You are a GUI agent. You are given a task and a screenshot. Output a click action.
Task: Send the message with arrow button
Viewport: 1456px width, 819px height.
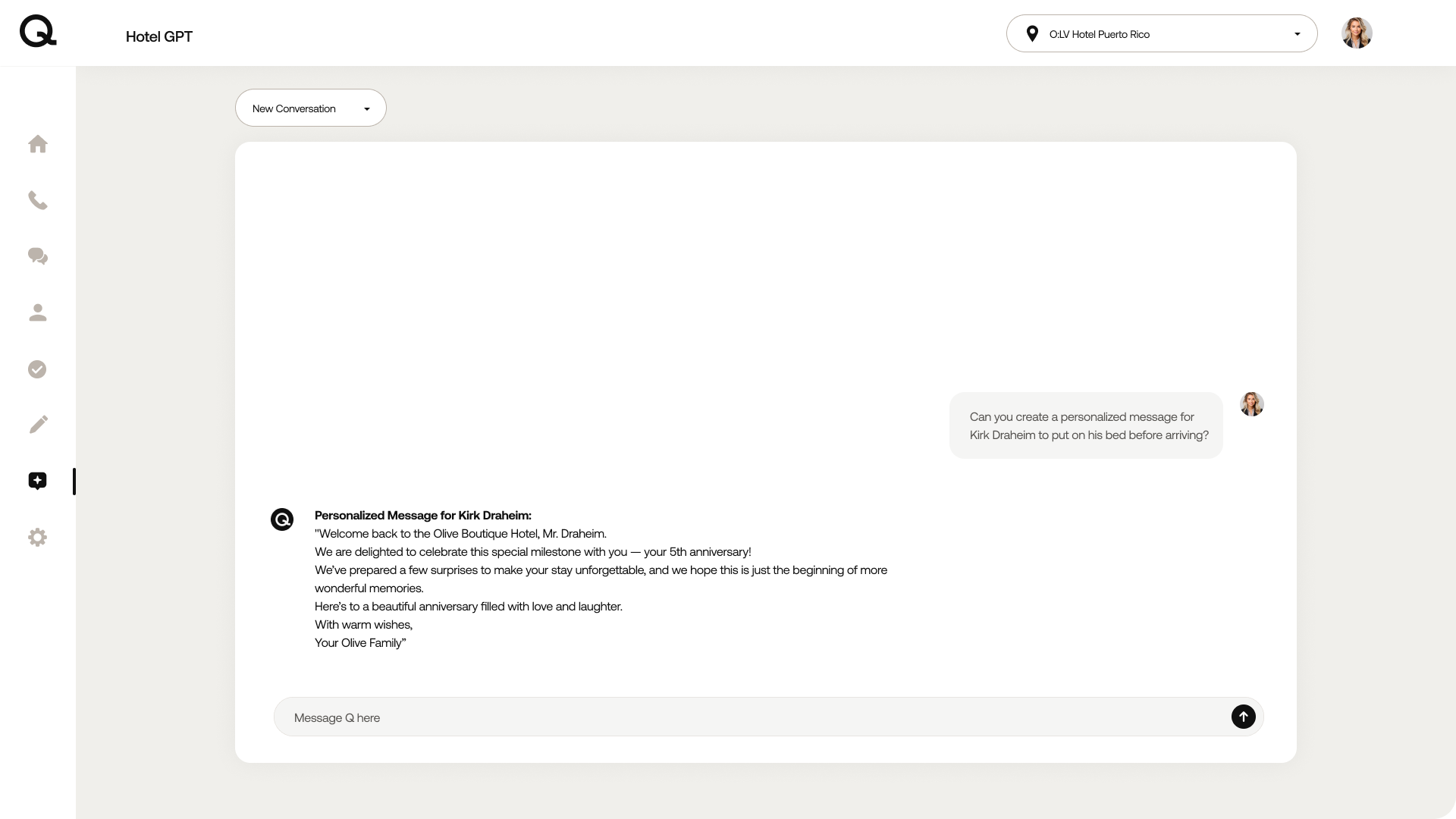click(x=1243, y=717)
